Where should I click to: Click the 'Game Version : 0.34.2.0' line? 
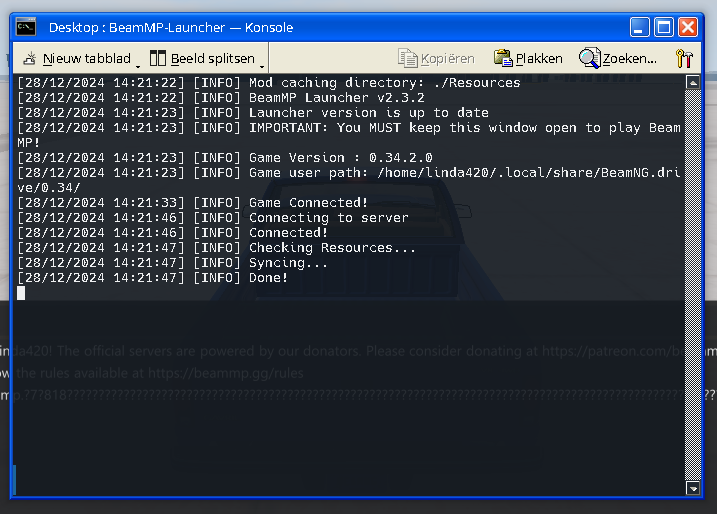click(x=225, y=157)
